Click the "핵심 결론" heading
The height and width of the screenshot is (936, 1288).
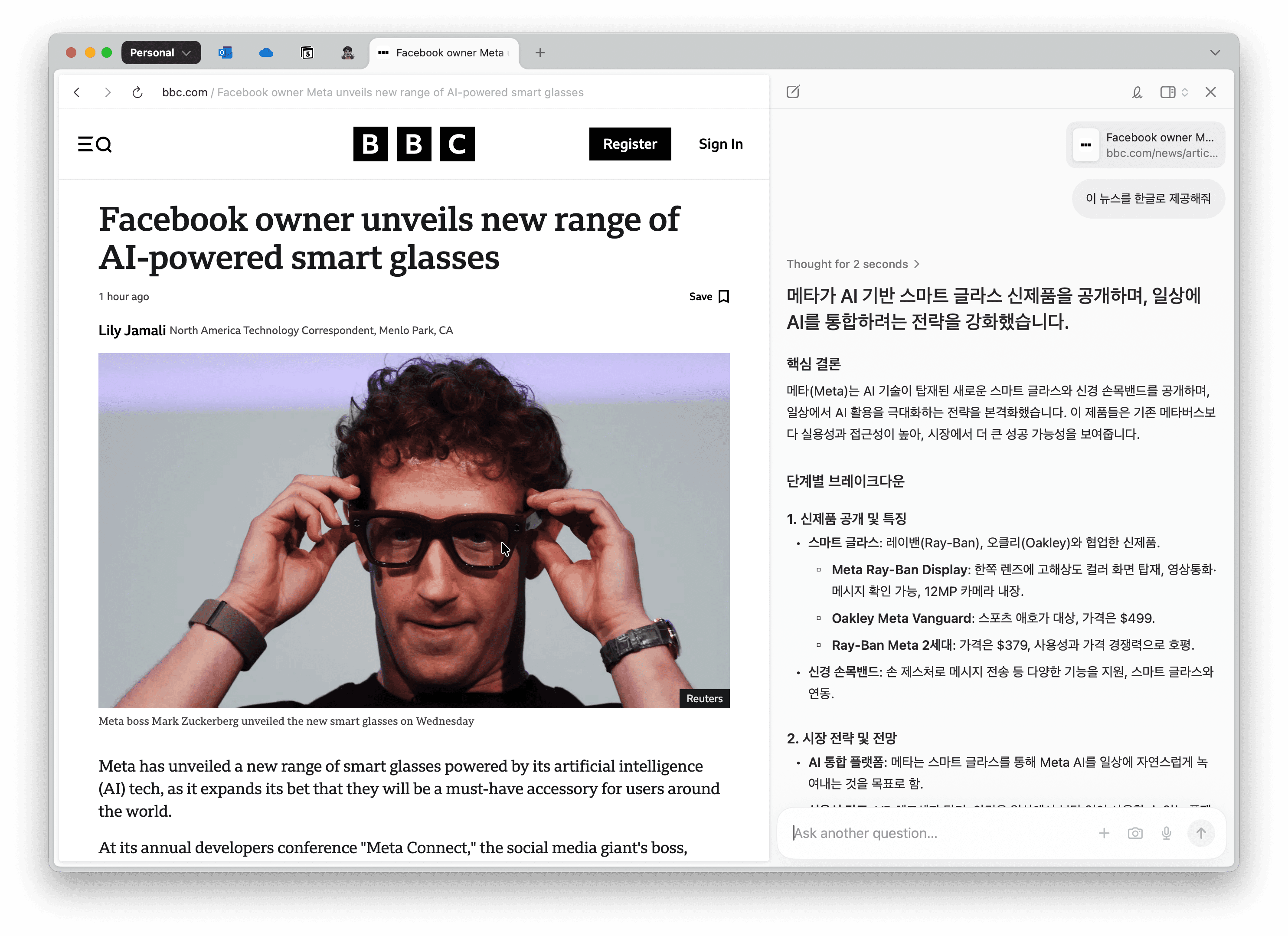point(813,364)
